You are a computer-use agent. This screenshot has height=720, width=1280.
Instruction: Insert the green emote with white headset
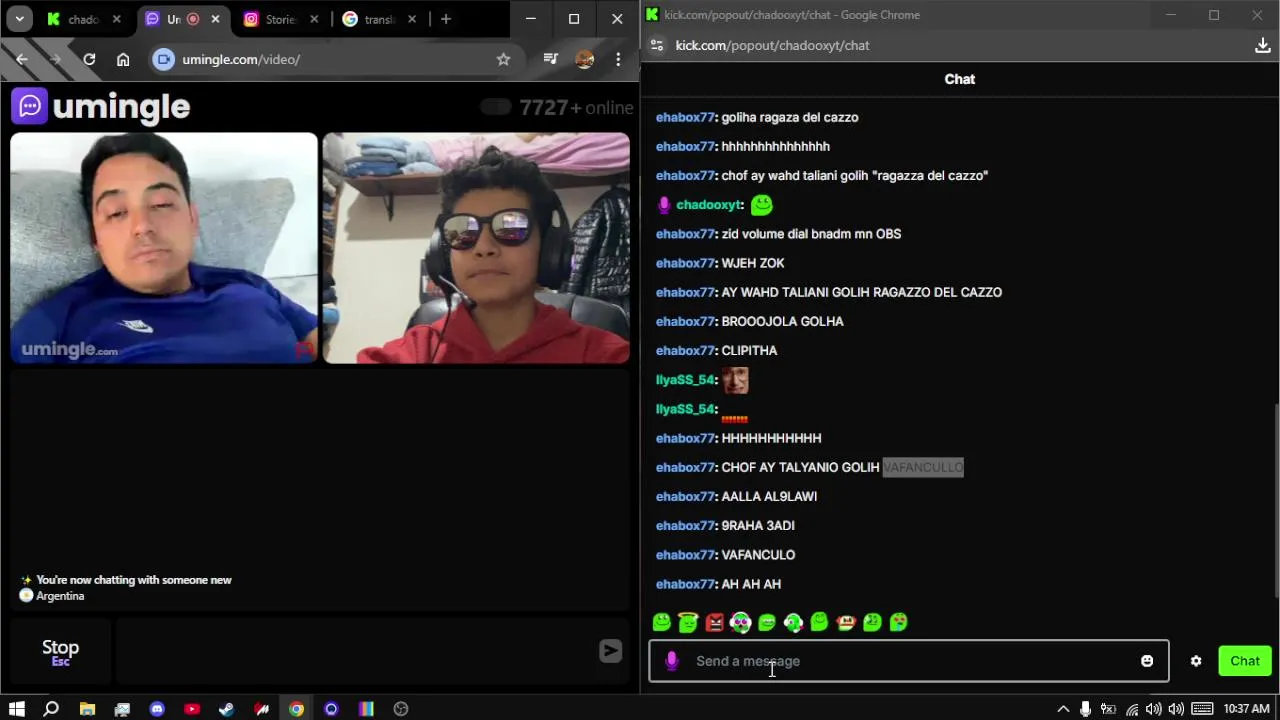point(793,622)
